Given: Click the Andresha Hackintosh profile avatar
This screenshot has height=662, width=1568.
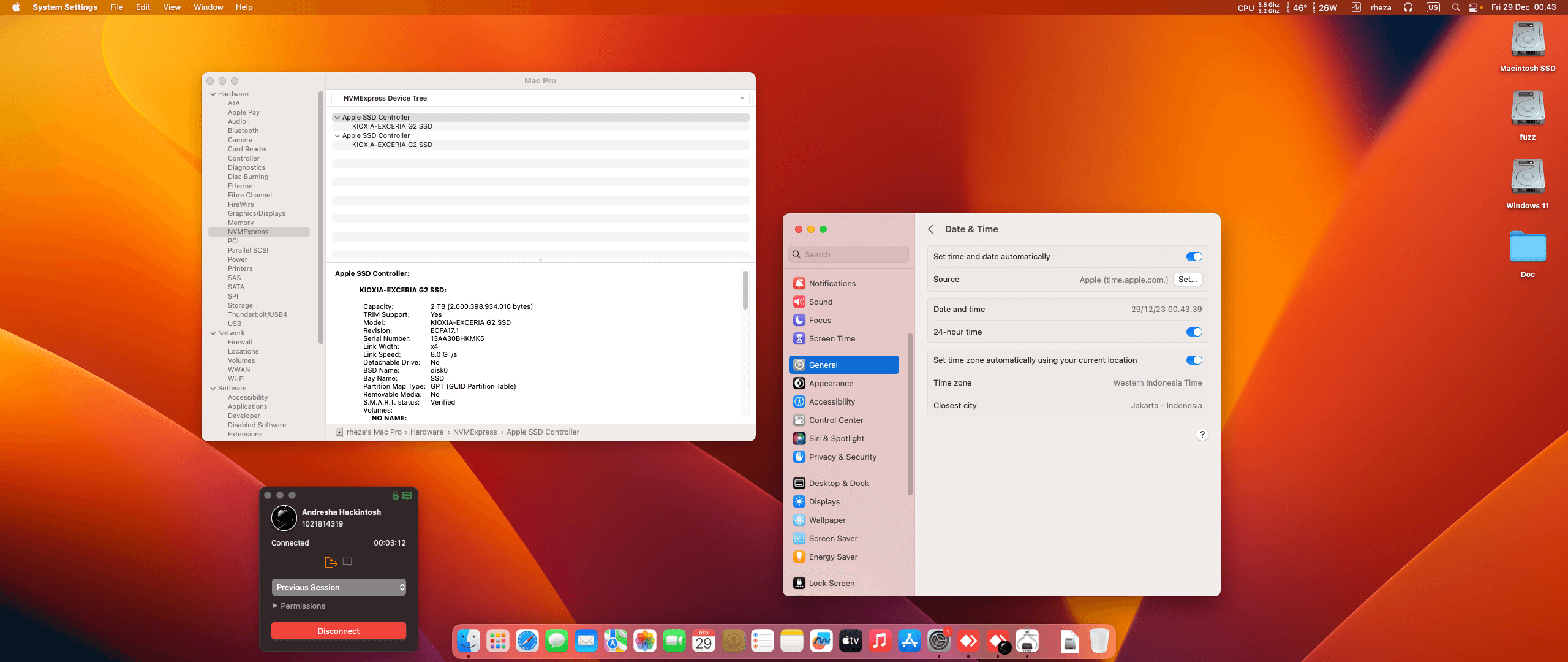Looking at the screenshot, I should pyautogui.click(x=284, y=518).
